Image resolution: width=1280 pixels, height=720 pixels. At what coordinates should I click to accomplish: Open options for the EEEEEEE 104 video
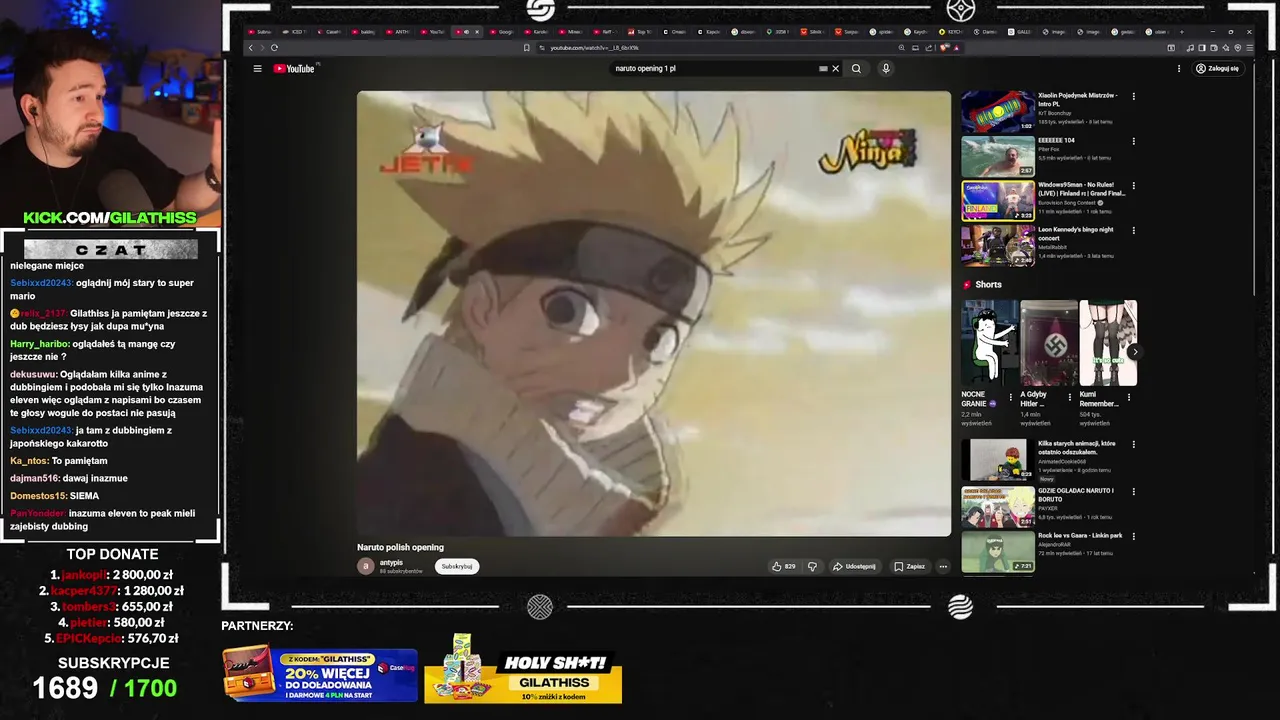[1133, 142]
